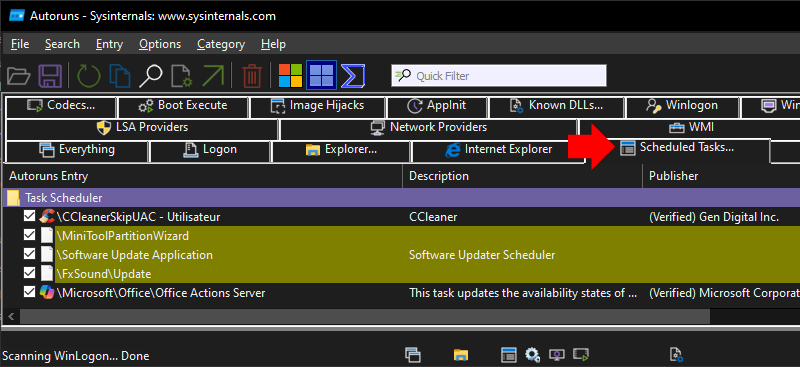Viewport: 800px width, 367px height.
Task: Click the green Jump to Entry arrow icon
Action: point(212,76)
